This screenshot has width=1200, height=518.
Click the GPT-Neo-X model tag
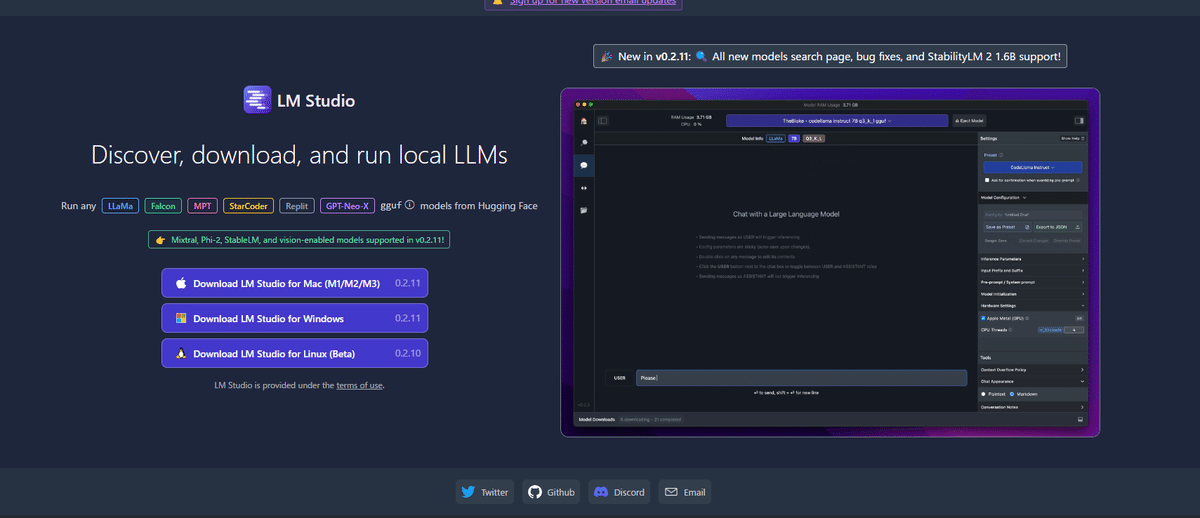point(347,206)
